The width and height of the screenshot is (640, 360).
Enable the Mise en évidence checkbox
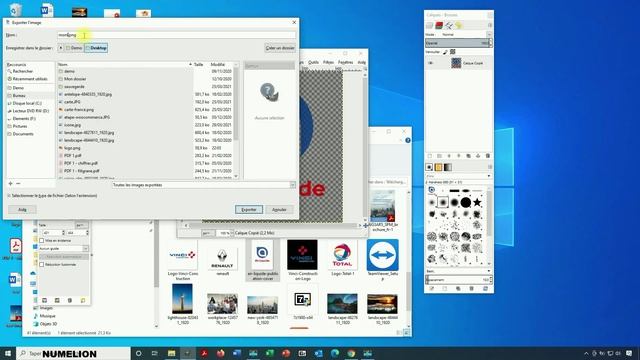click(x=42, y=241)
